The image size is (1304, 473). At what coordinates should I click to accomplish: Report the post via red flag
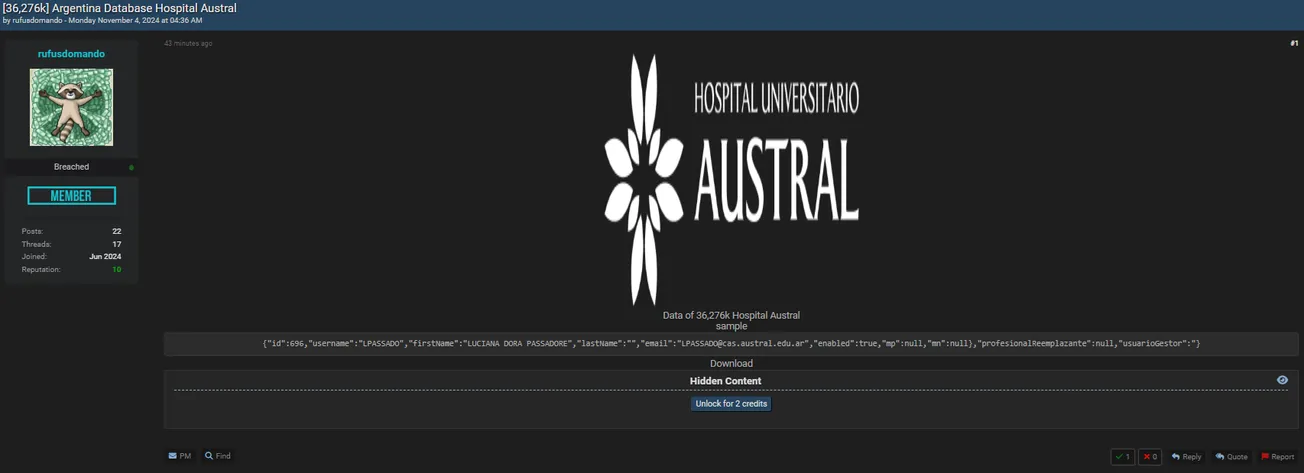coord(1277,457)
